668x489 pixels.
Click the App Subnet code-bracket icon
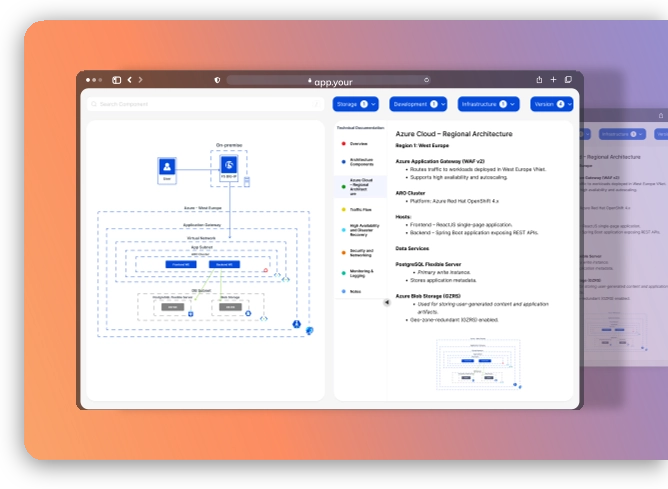click(277, 275)
